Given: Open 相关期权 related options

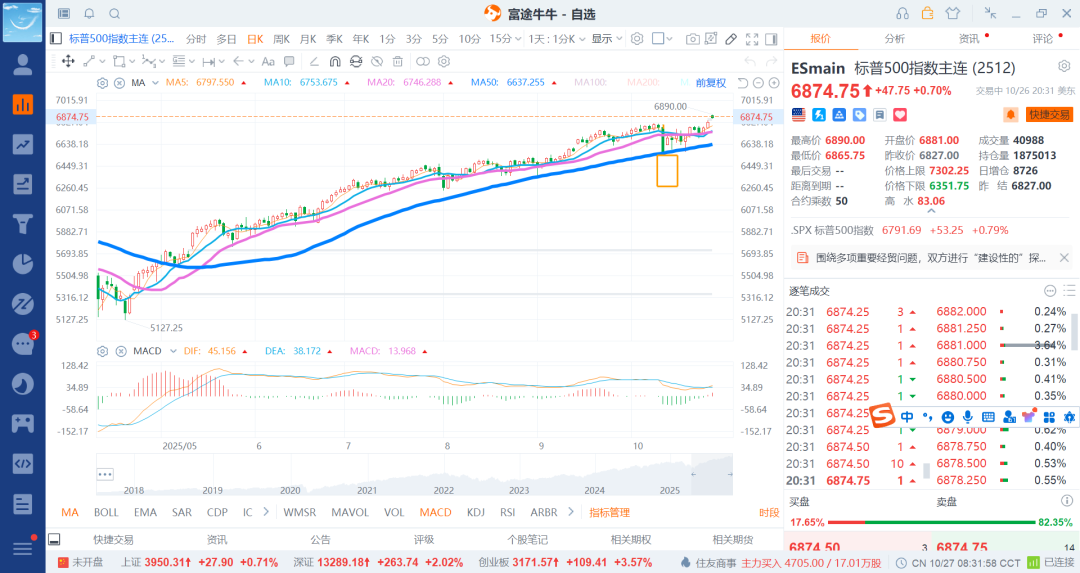Looking at the screenshot, I should click(630, 540).
